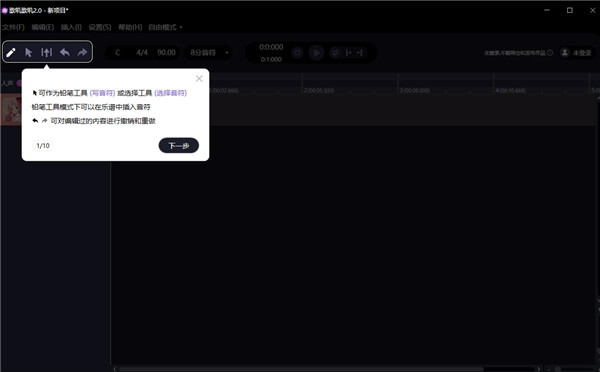Click the 选择音符 link in the tutorial
This screenshot has height=372, width=600.
(171, 93)
